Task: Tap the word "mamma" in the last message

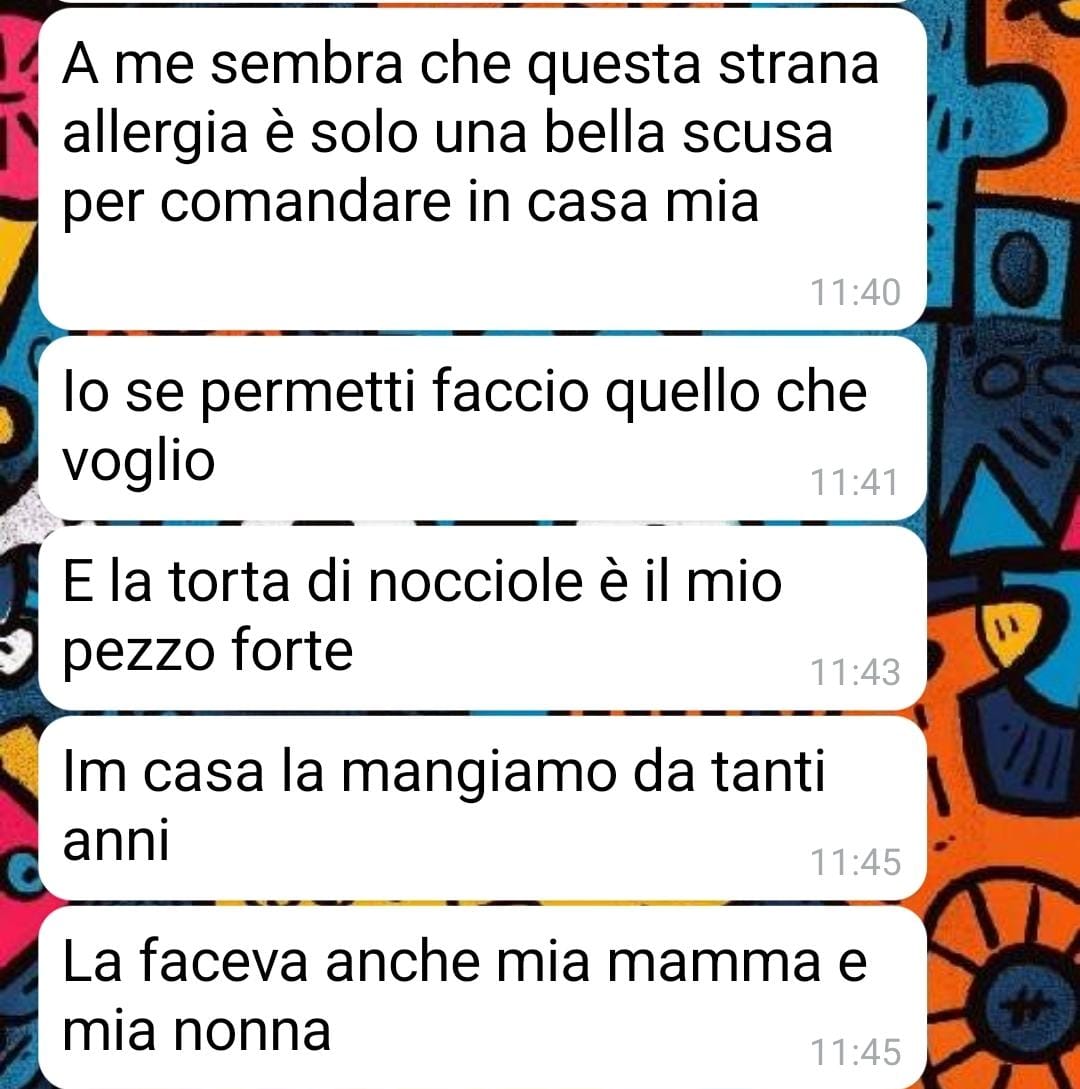Action: pos(713,964)
